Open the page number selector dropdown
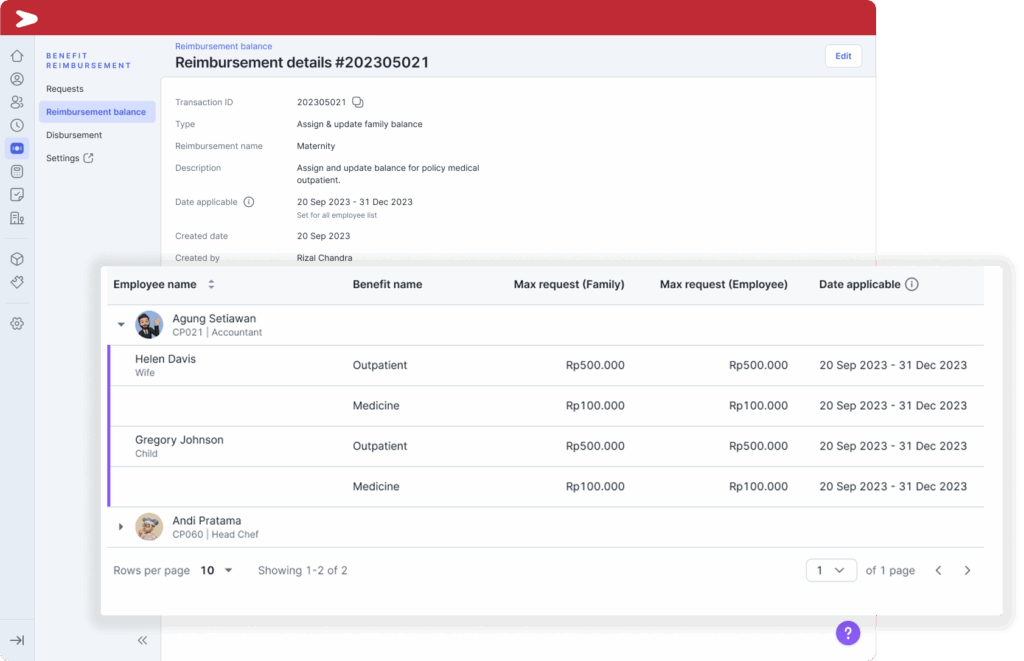 coord(831,570)
